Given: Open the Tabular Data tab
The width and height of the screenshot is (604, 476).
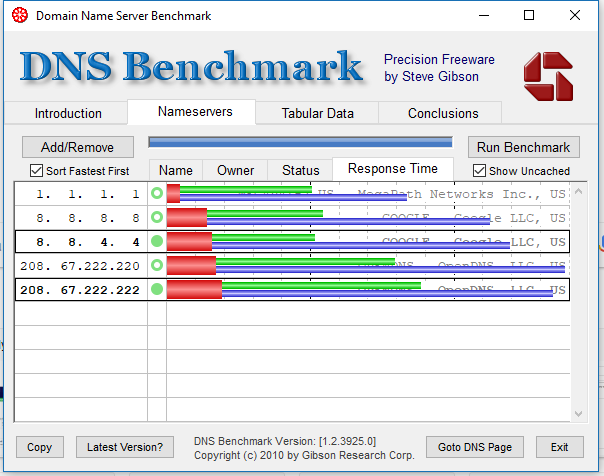Looking at the screenshot, I should click(x=317, y=113).
